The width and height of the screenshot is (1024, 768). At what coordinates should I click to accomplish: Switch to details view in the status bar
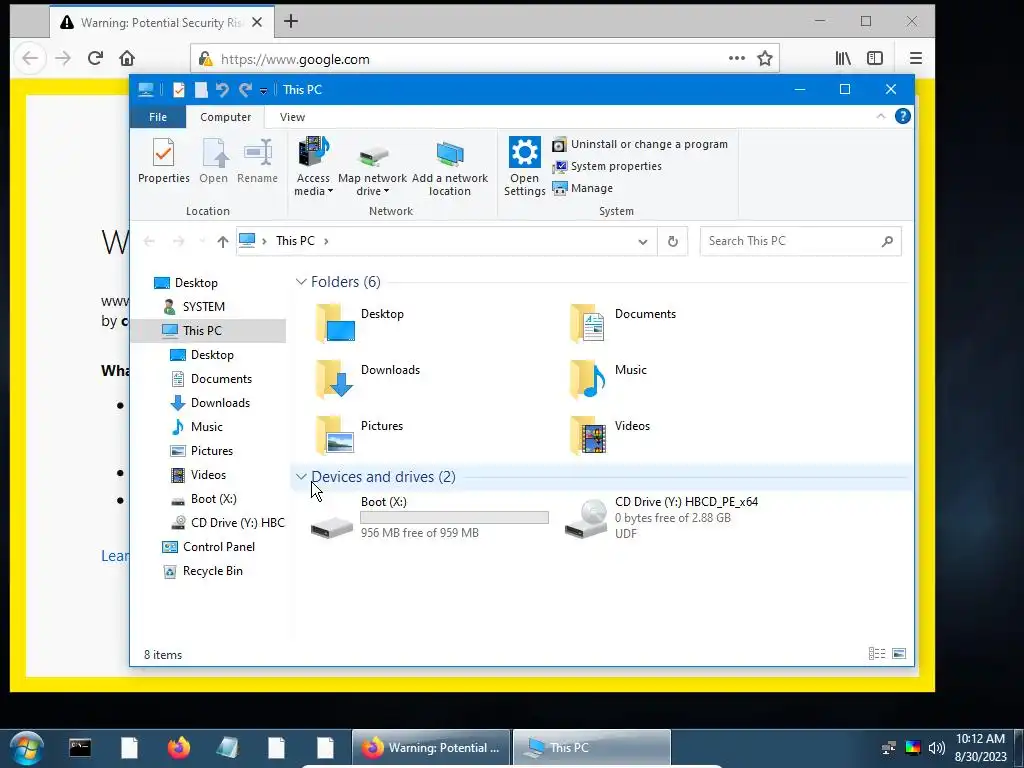[877, 654]
